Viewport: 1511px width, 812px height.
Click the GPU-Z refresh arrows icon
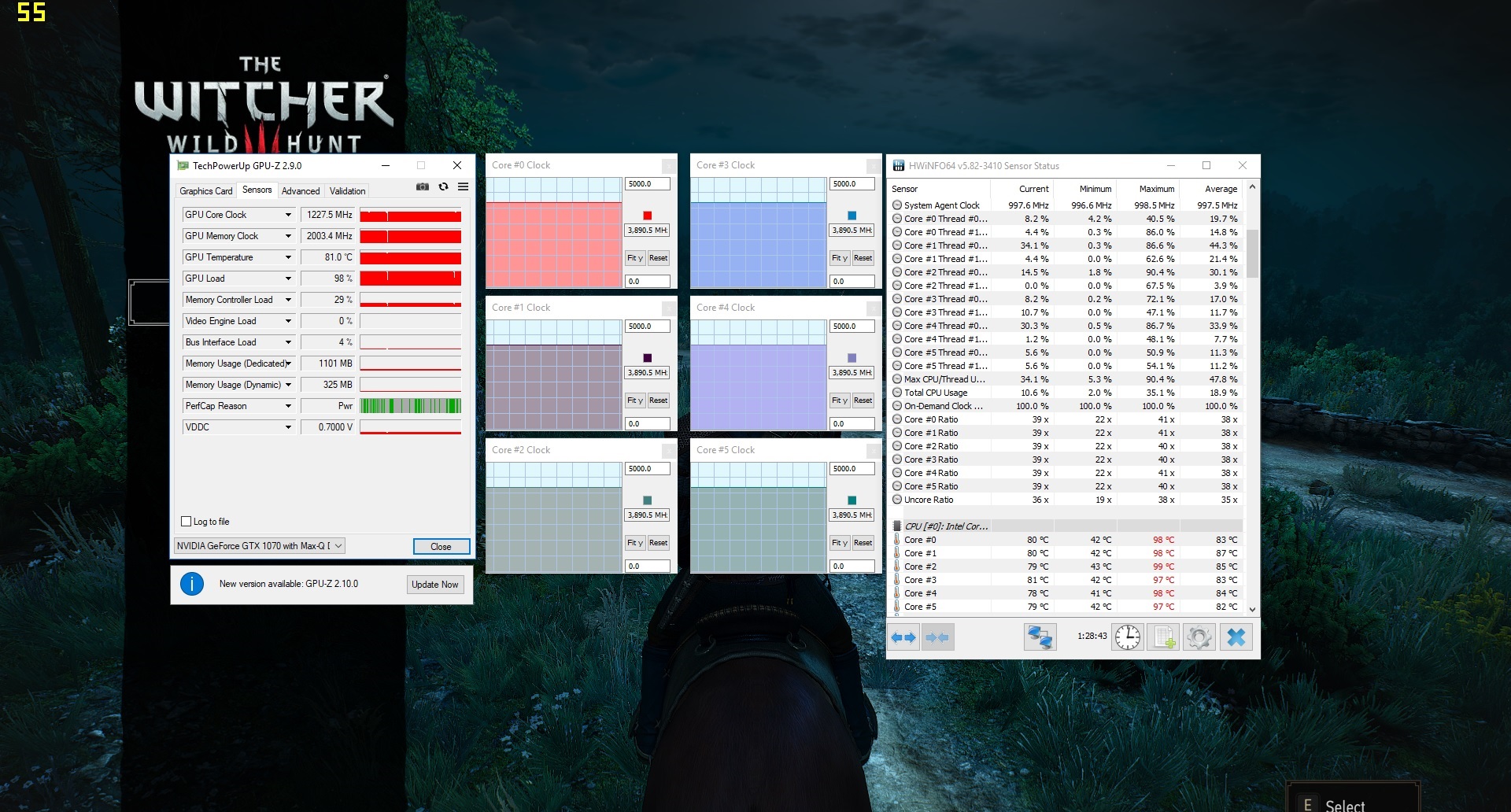click(x=443, y=186)
